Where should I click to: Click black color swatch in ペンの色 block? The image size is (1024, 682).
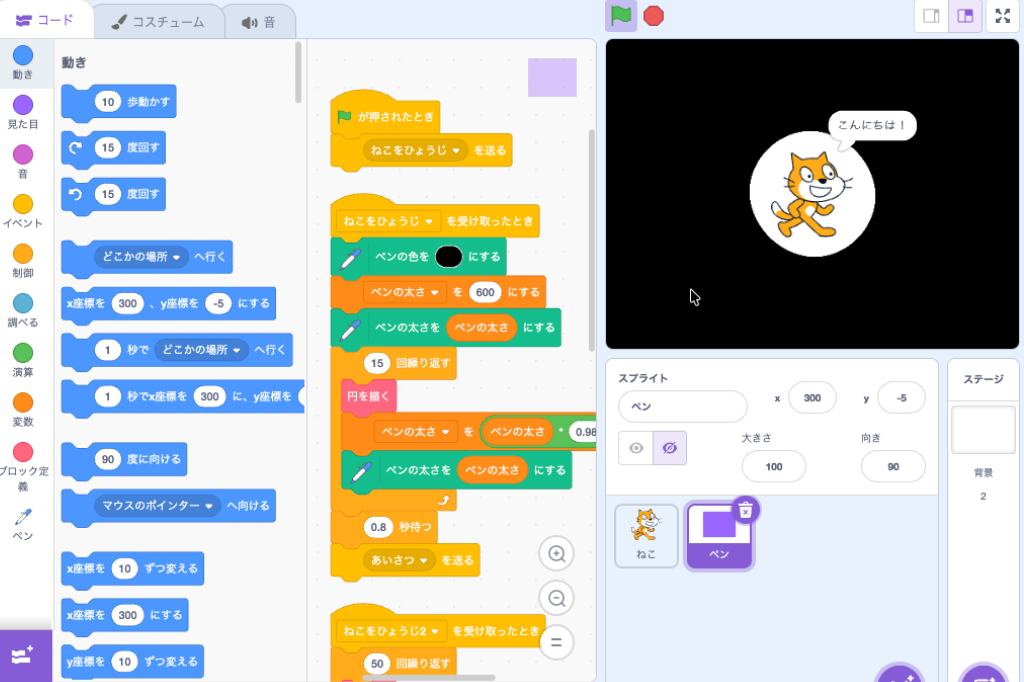(449, 257)
